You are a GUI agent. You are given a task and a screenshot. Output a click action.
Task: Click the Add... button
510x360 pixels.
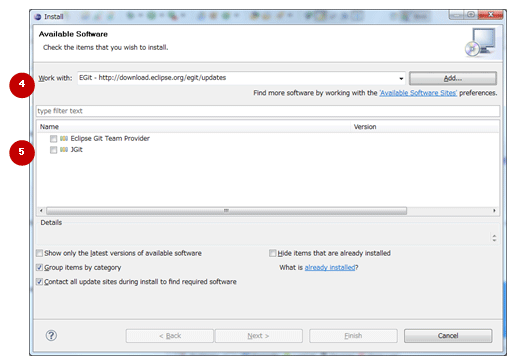tap(453, 78)
